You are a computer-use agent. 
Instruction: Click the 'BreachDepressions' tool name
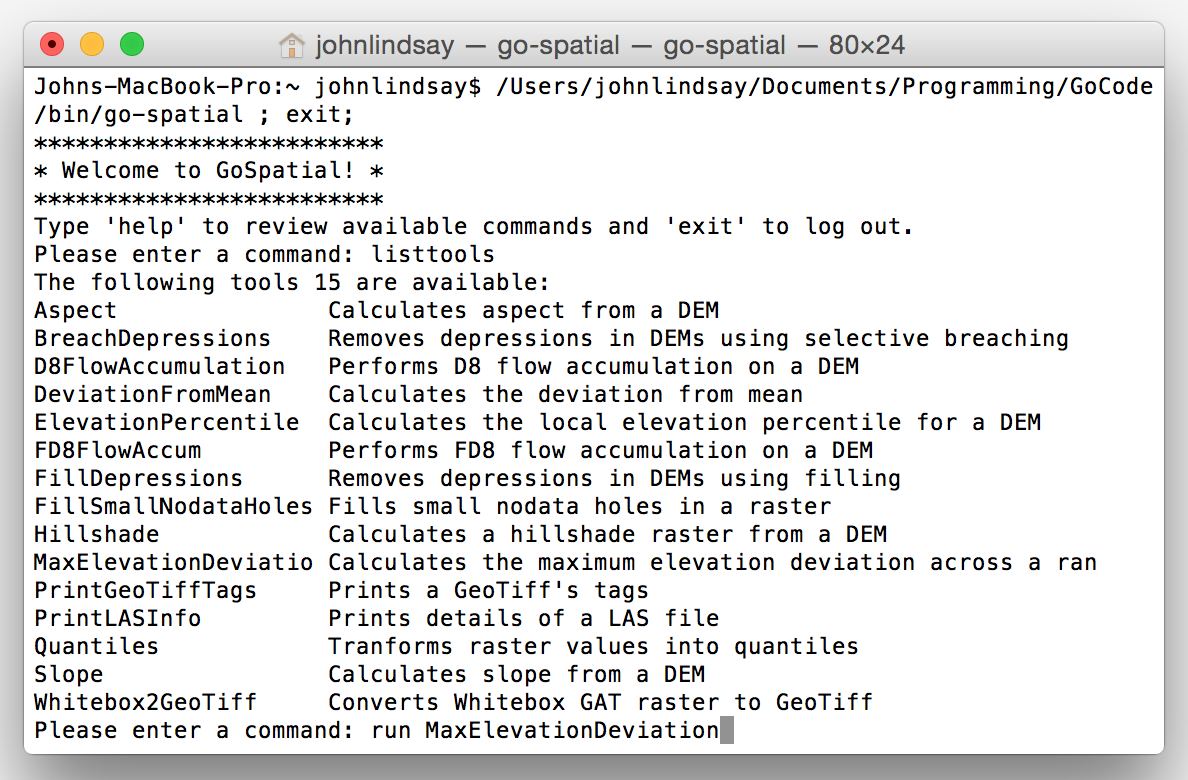[x=152, y=338]
